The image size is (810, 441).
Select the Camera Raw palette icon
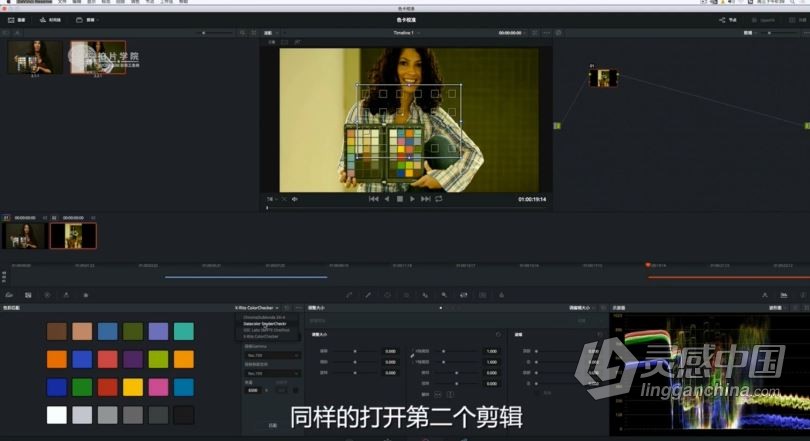point(9,295)
